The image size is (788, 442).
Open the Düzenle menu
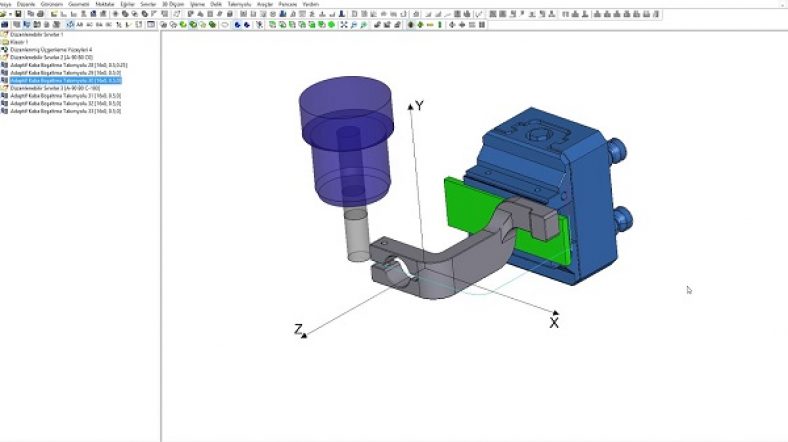(26, 4)
